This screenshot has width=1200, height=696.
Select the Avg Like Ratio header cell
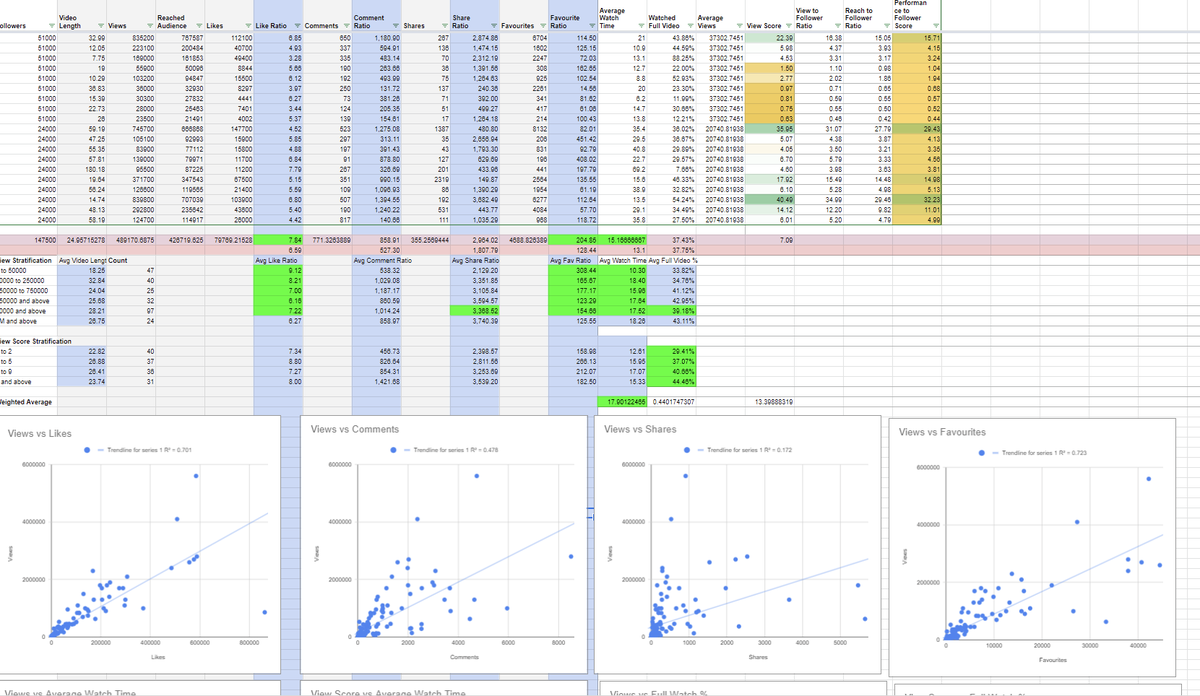click(278, 261)
